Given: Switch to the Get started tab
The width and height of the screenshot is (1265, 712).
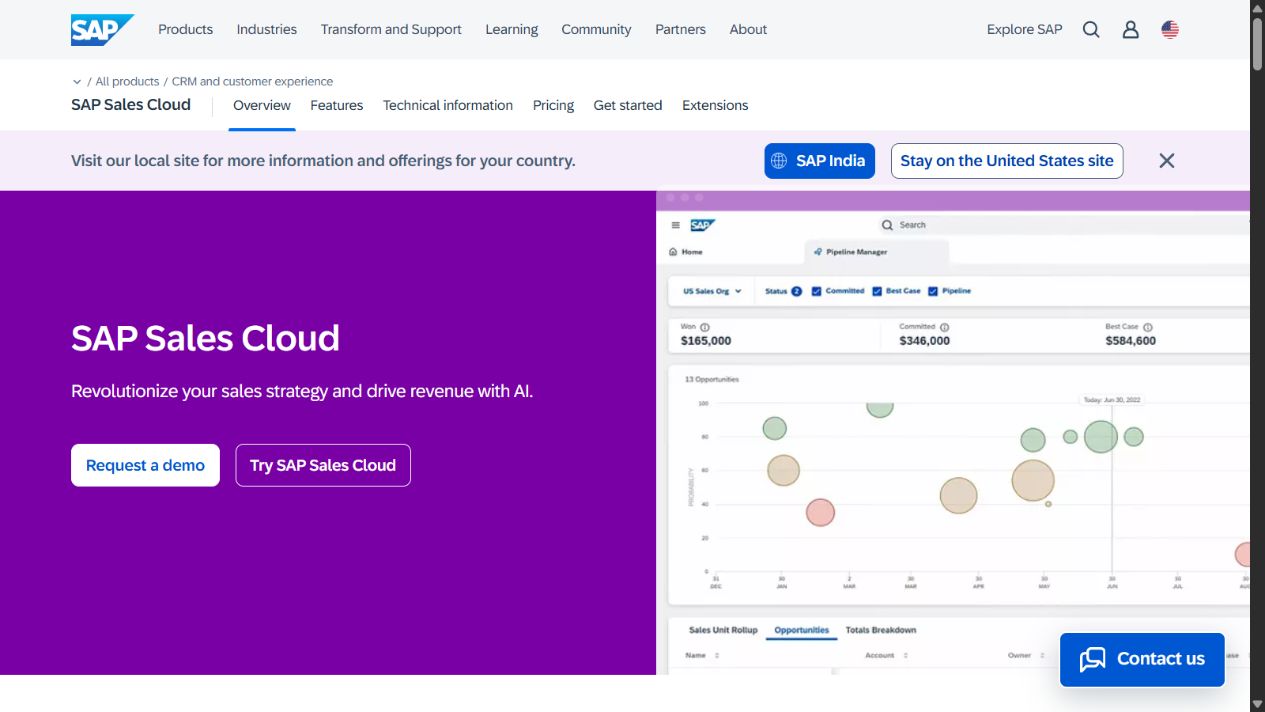Looking at the screenshot, I should 628,105.
